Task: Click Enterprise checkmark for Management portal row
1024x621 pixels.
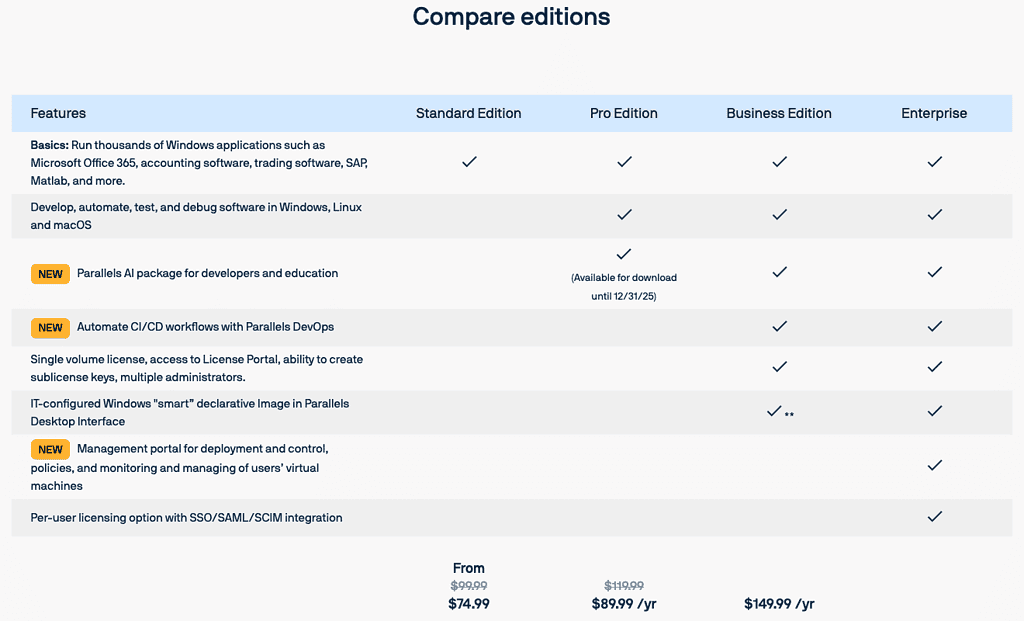Action: 934,465
